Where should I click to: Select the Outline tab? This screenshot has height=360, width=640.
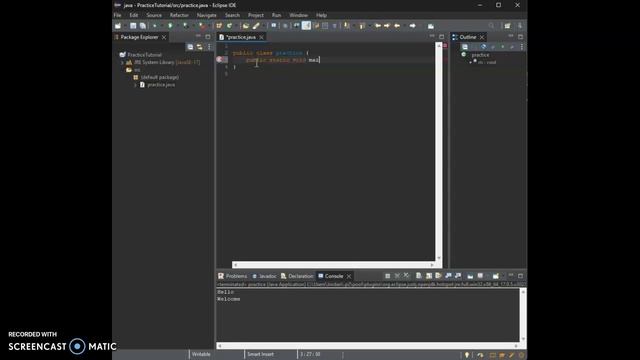pos(468,37)
